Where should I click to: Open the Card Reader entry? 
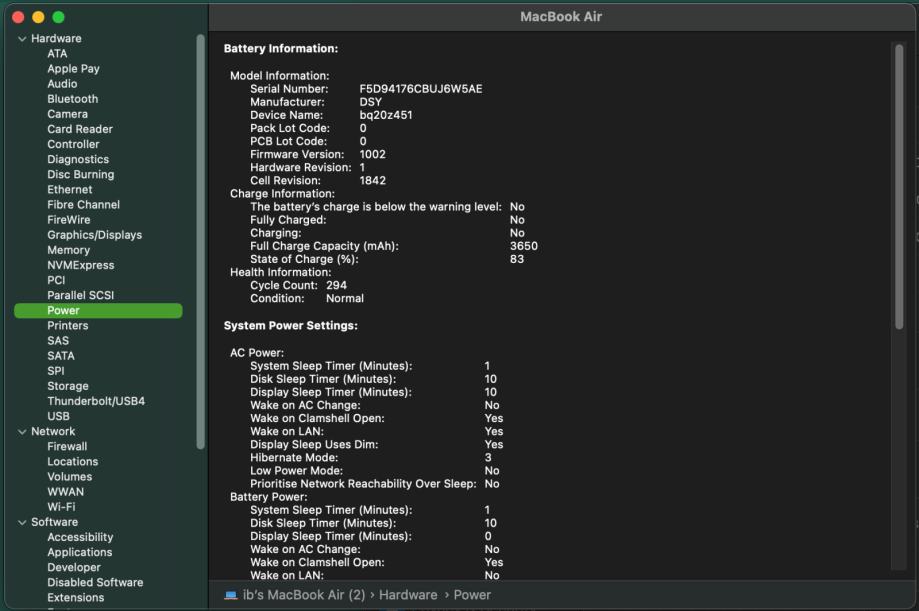click(80, 129)
